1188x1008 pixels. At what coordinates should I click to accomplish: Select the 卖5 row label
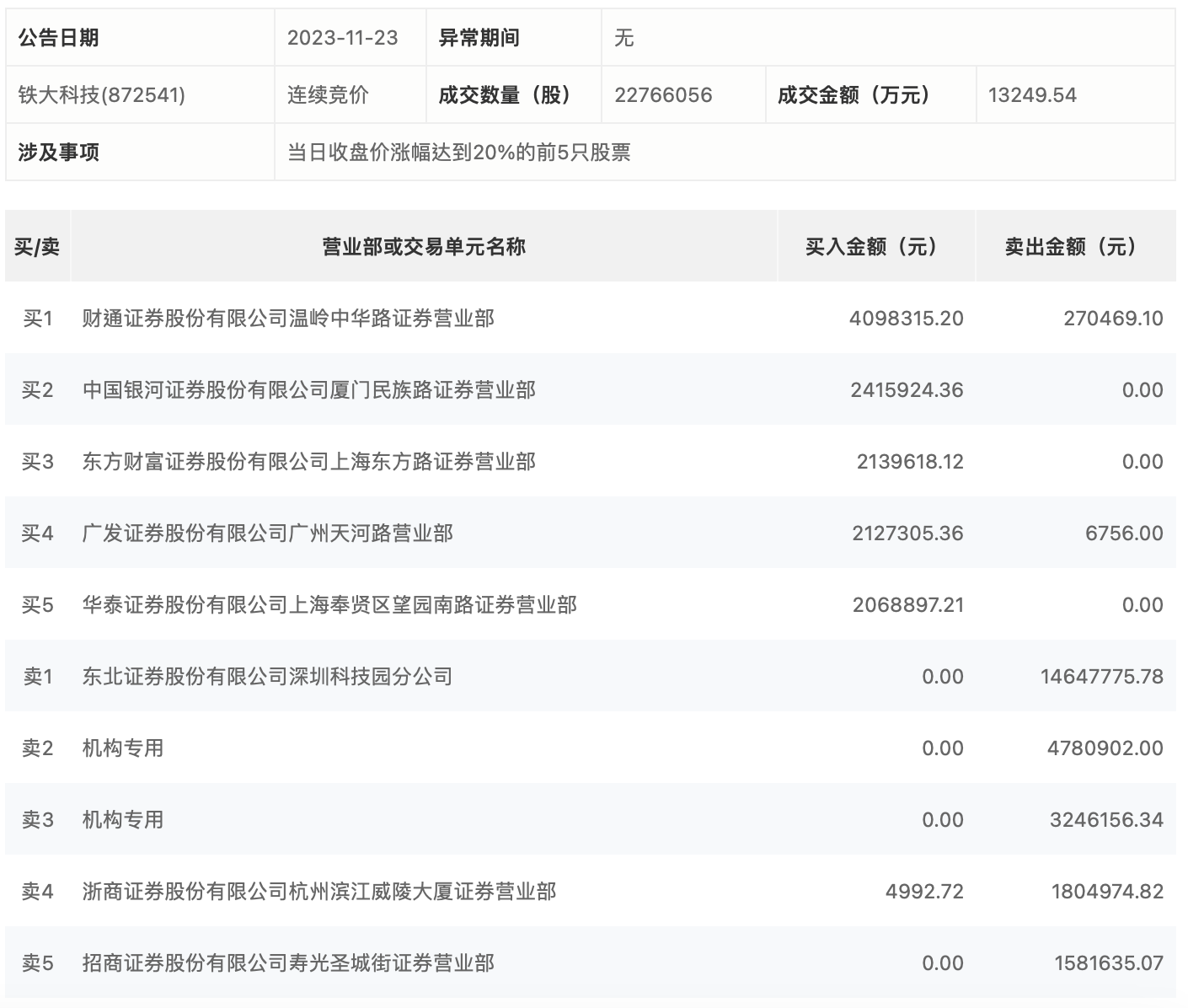tap(37, 963)
